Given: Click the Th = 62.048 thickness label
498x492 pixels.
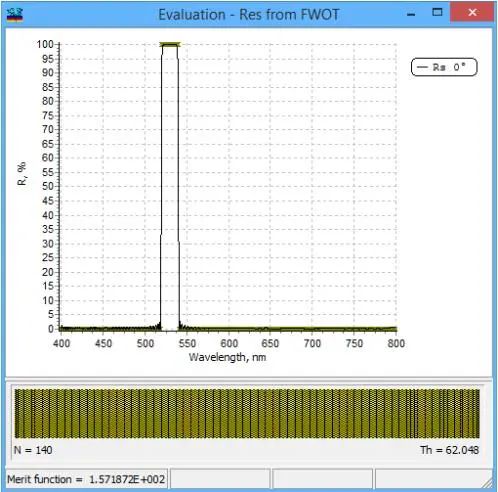Looking at the screenshot, I should (x=449, y=450).
